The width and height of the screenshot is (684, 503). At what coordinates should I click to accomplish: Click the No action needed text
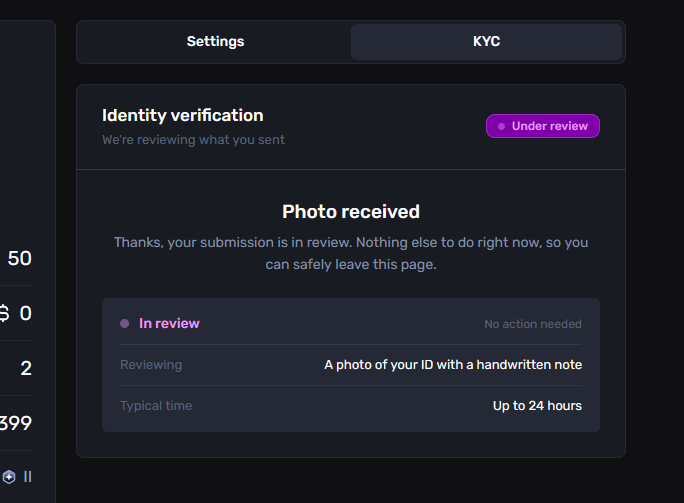[x=533, y=324]
